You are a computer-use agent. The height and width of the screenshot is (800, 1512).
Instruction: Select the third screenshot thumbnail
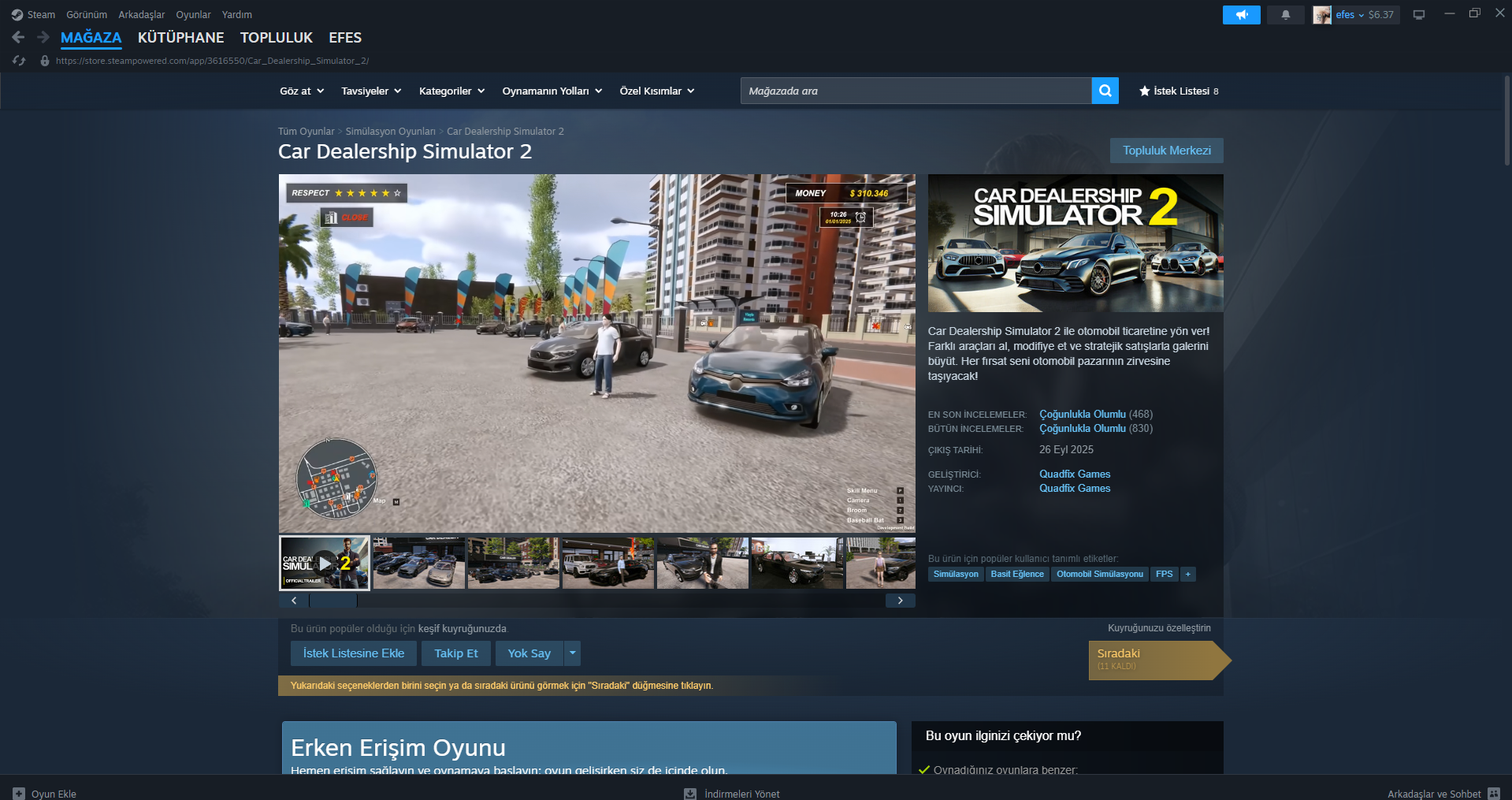click(514, 563)
